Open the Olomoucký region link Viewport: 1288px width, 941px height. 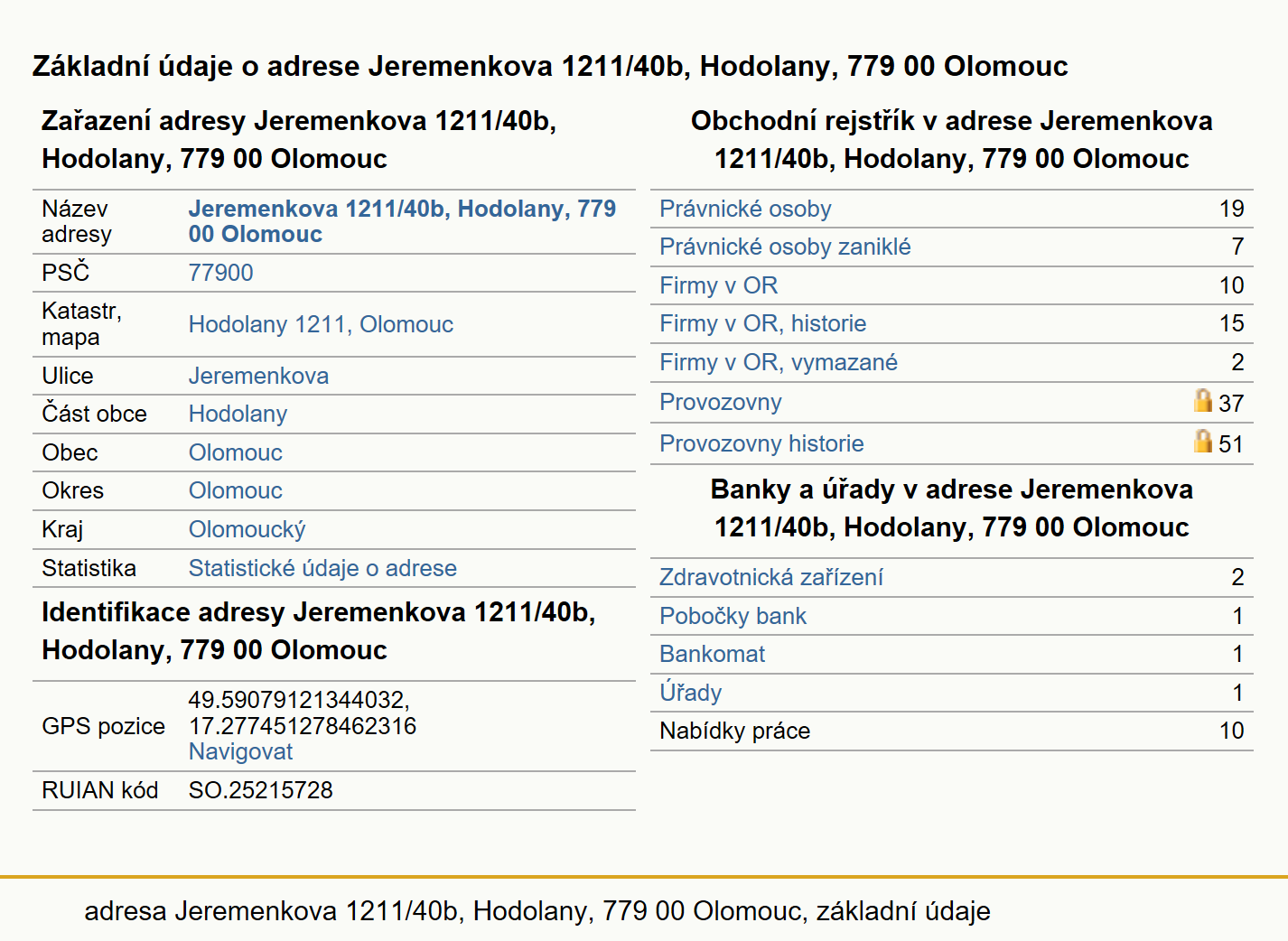coord(247,529)
